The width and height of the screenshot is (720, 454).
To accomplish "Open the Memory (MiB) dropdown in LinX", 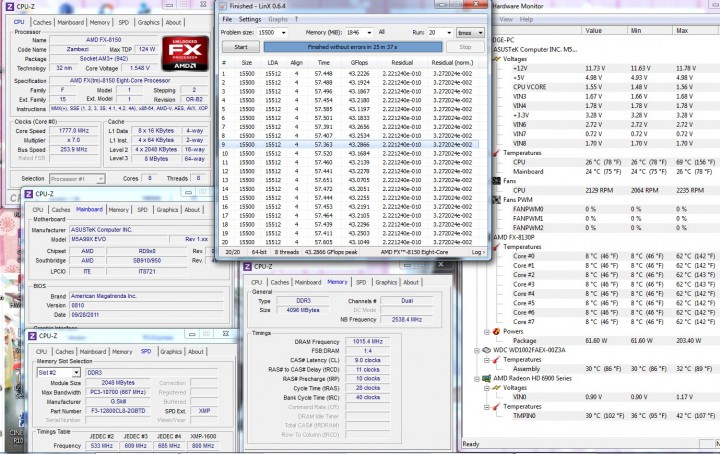I will tap(369, 33).
